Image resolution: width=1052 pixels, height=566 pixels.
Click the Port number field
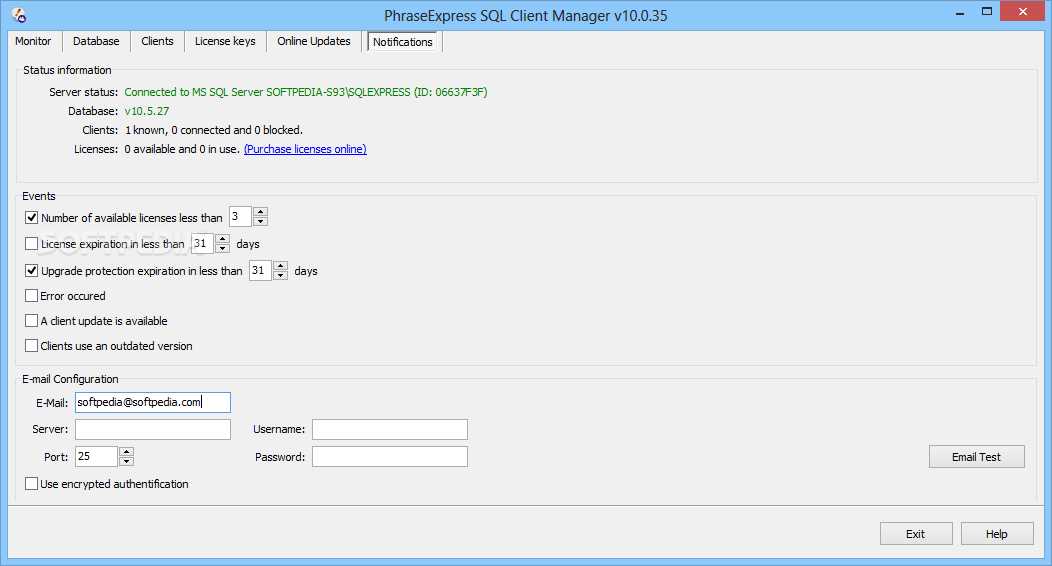97,457
